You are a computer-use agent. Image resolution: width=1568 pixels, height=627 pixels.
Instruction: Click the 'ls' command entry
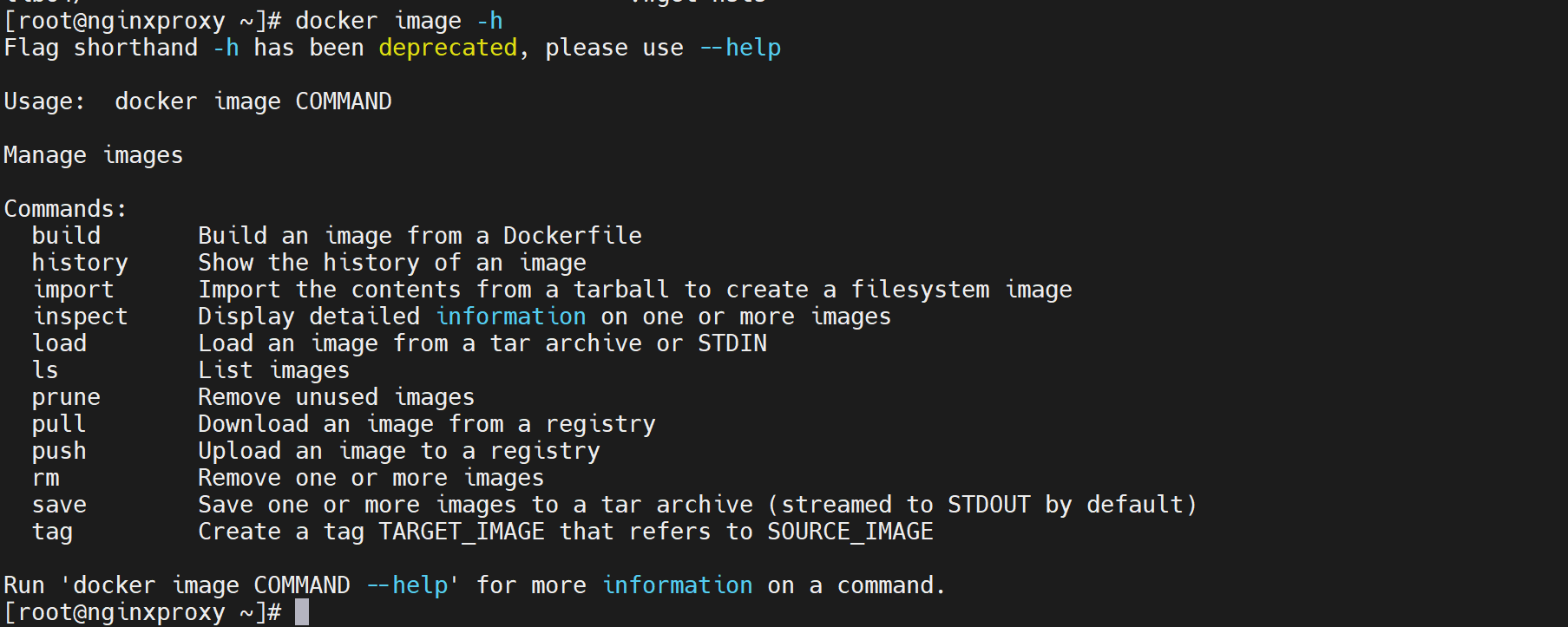45,370
